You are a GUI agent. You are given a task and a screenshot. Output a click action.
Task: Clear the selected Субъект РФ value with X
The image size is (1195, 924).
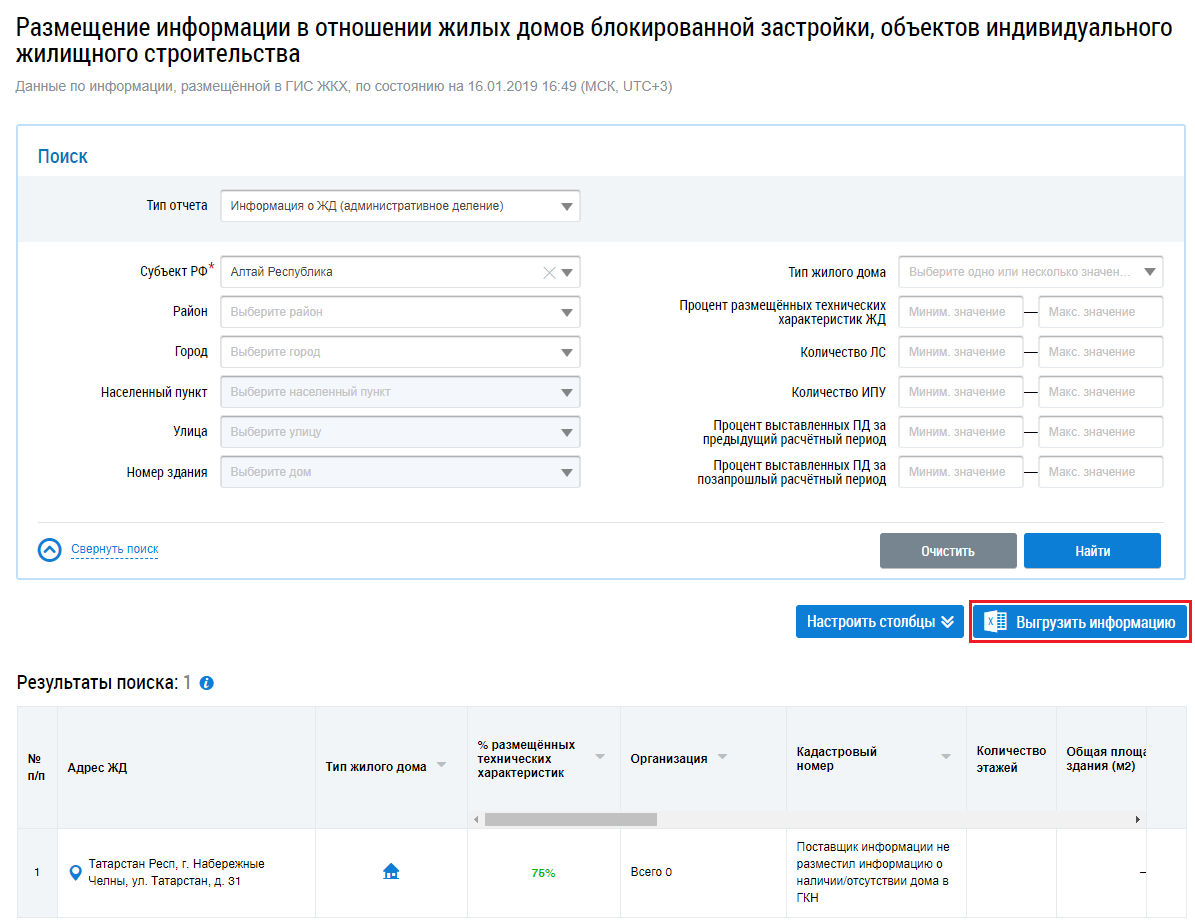pyautogui.click(x=548, y=272)
